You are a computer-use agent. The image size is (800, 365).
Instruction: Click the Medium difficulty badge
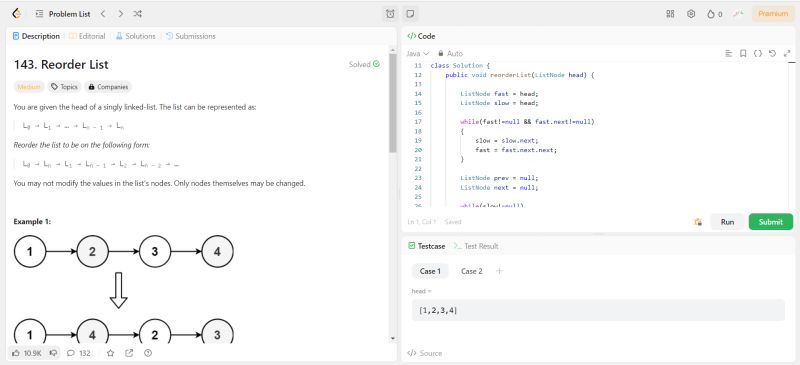pos(29,87)
